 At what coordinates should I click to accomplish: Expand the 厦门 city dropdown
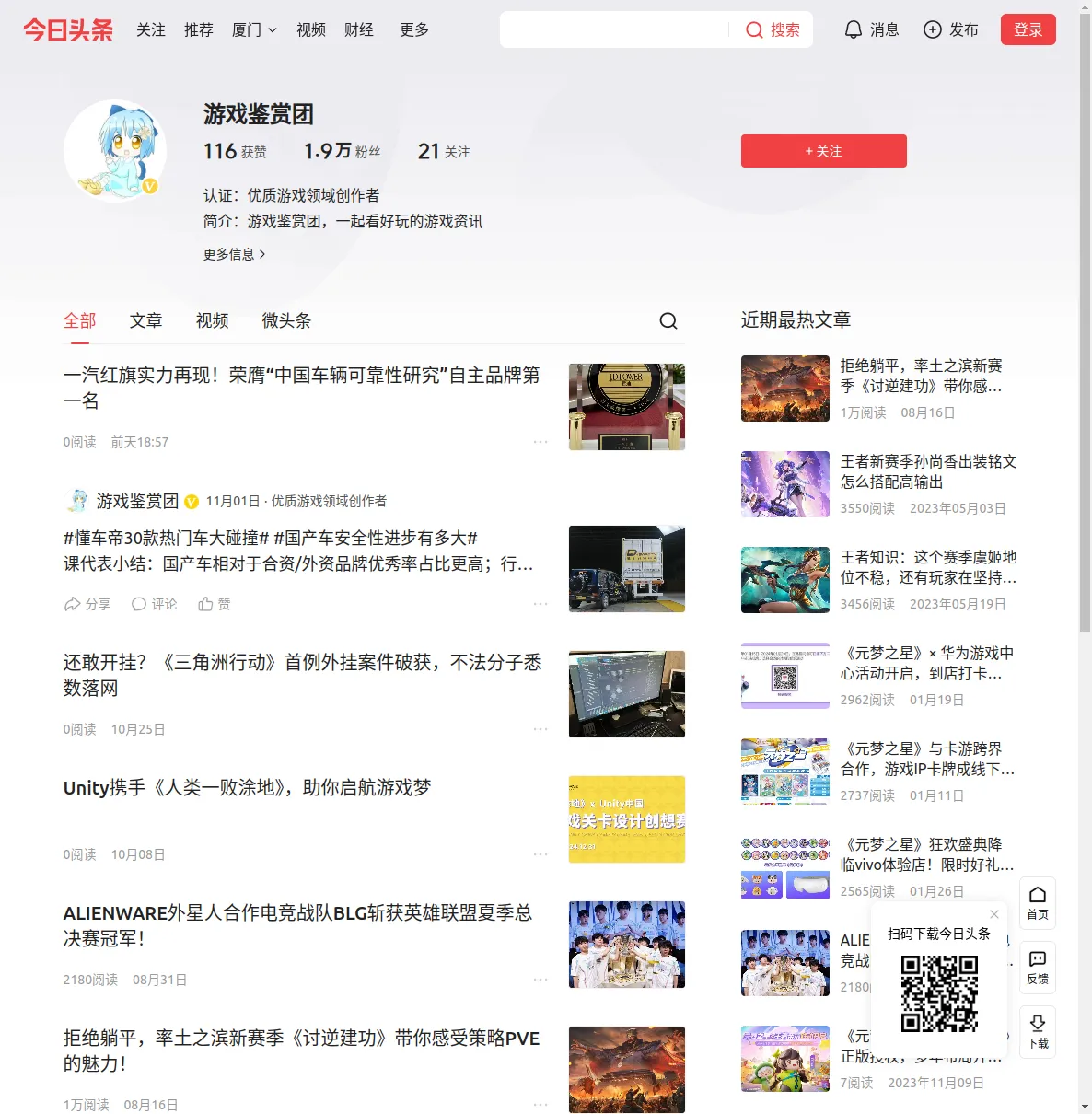pos(254,30)
